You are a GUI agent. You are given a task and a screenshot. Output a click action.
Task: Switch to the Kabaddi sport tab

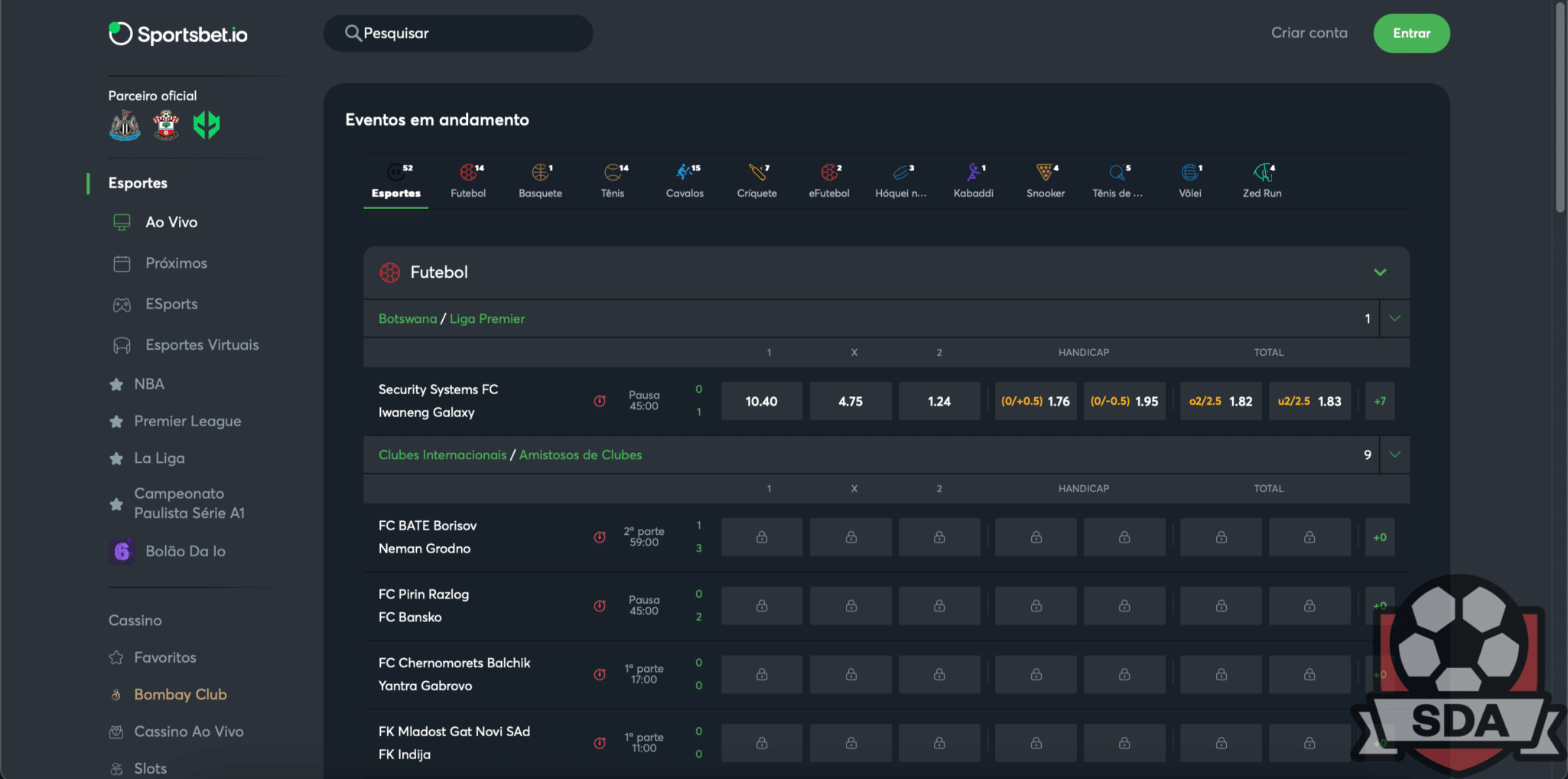974,182
